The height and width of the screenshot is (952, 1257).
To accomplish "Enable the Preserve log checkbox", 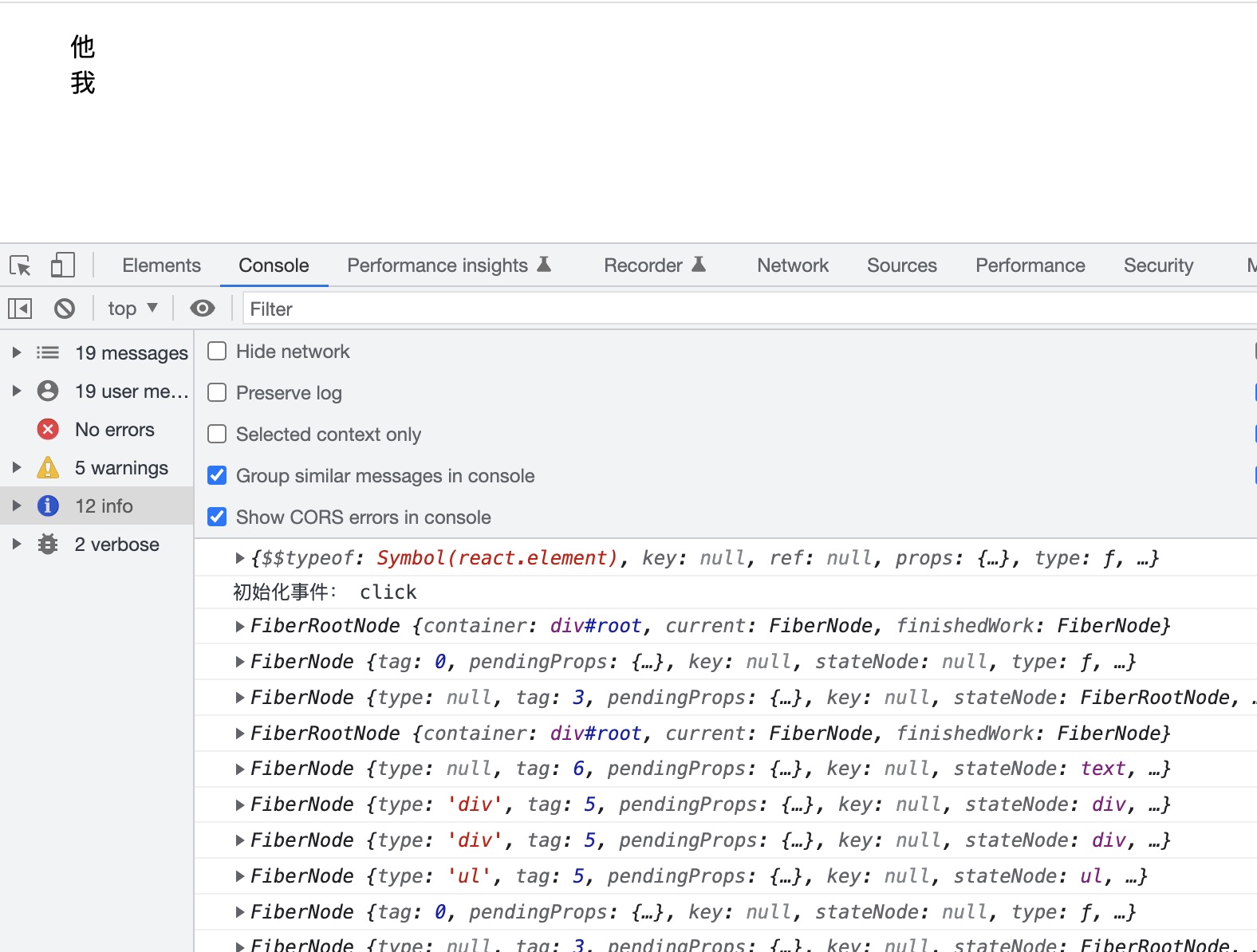I will [x=217, y=392].
